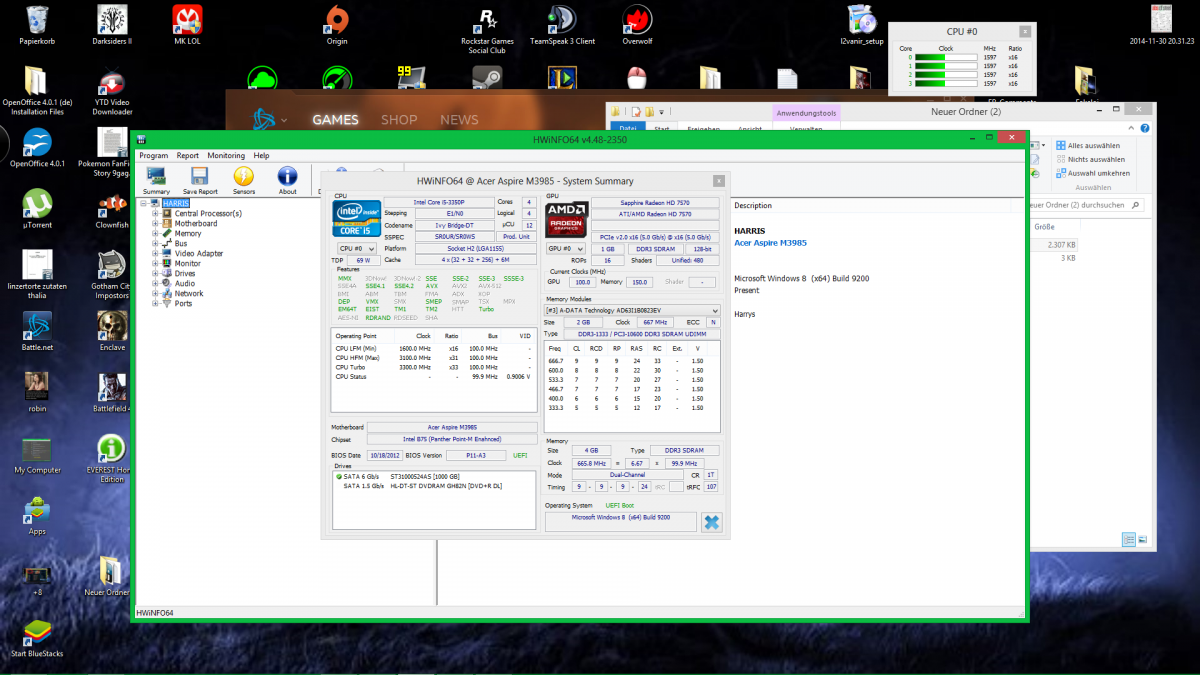The width and height of the screenshot is (1200, 675).
Task: Expand the Central Processor(s) tree node
Action: pos(156,213)
